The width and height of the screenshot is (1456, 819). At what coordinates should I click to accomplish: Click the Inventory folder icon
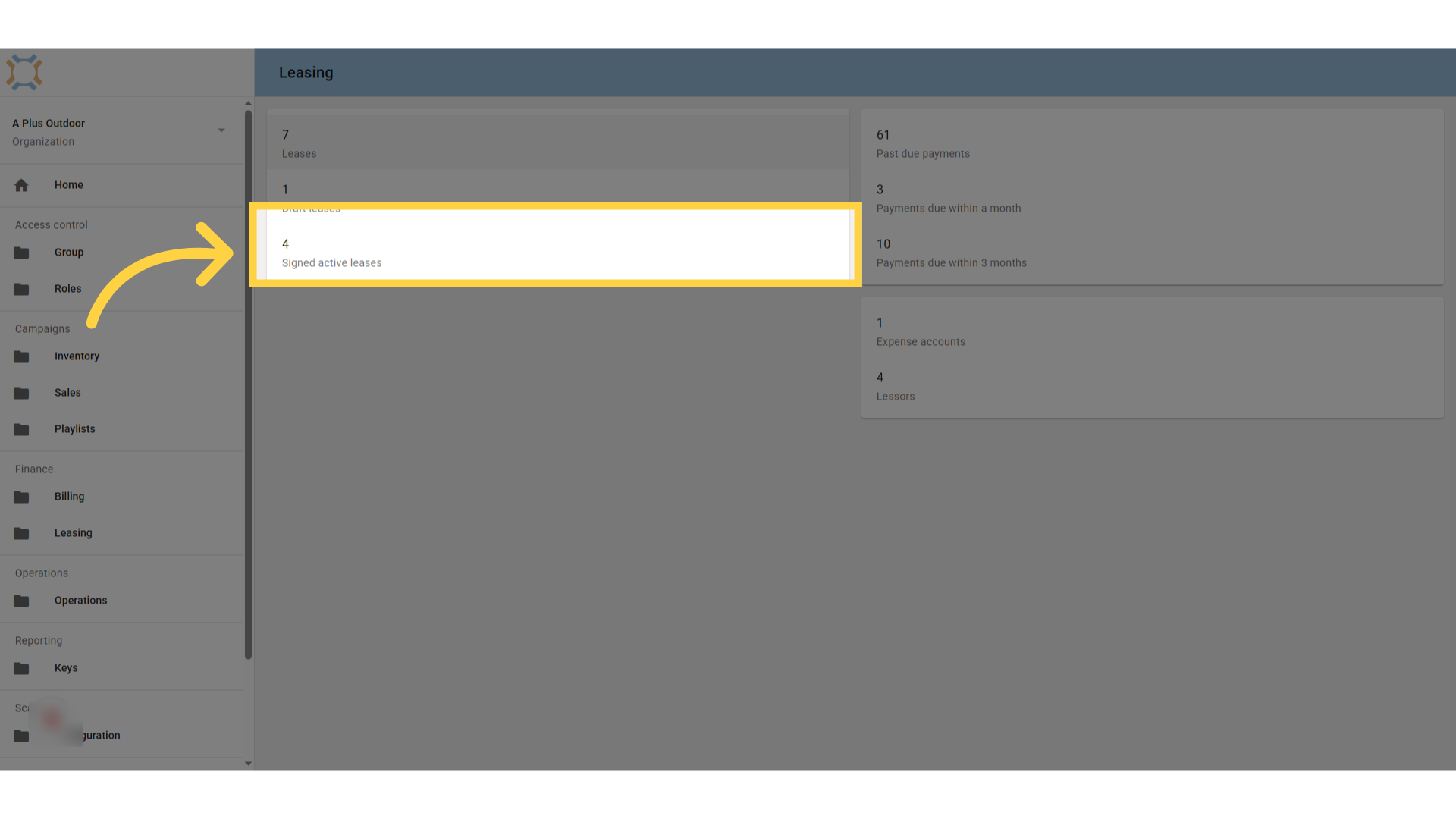coord(21,356)
